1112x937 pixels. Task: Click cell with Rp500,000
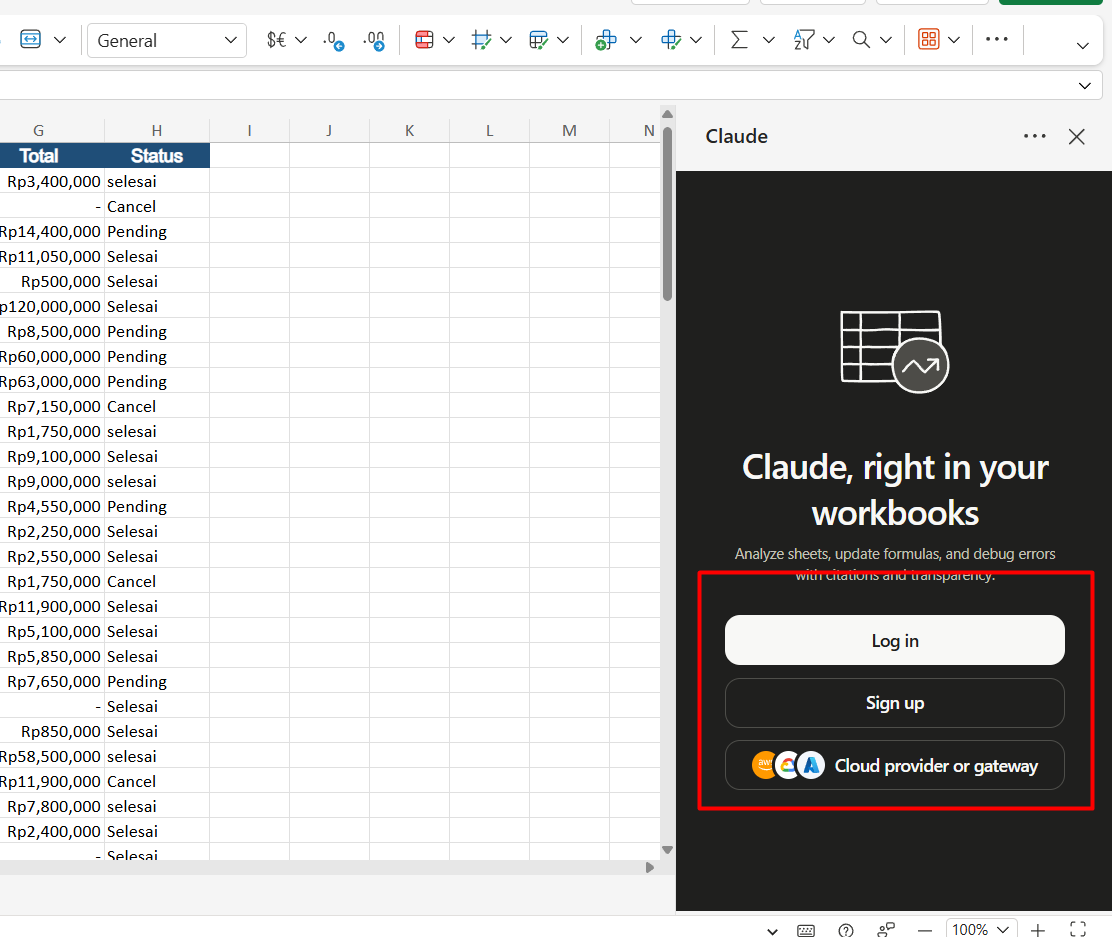click(52, 281)
